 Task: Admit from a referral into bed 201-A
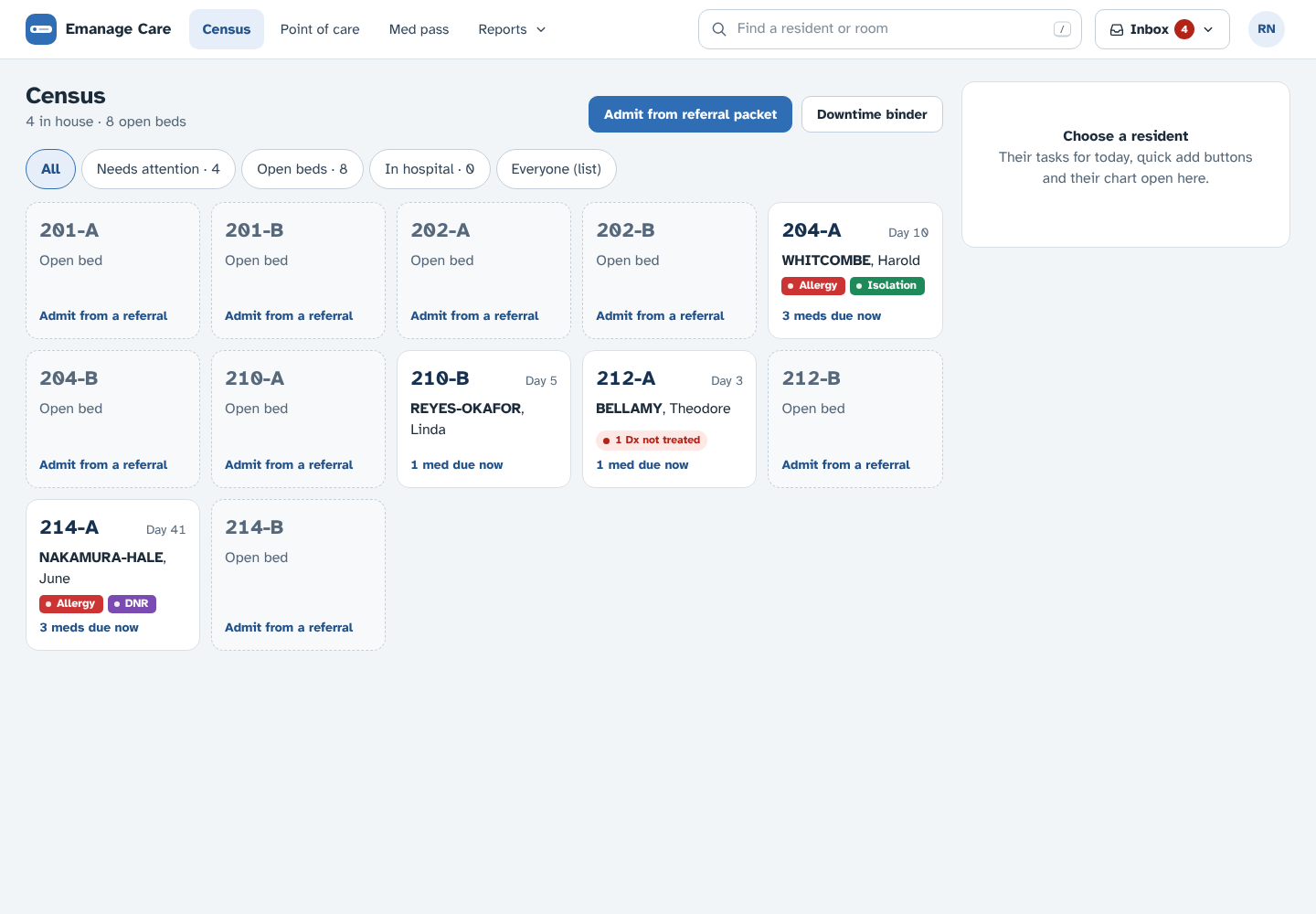[103, 315]
